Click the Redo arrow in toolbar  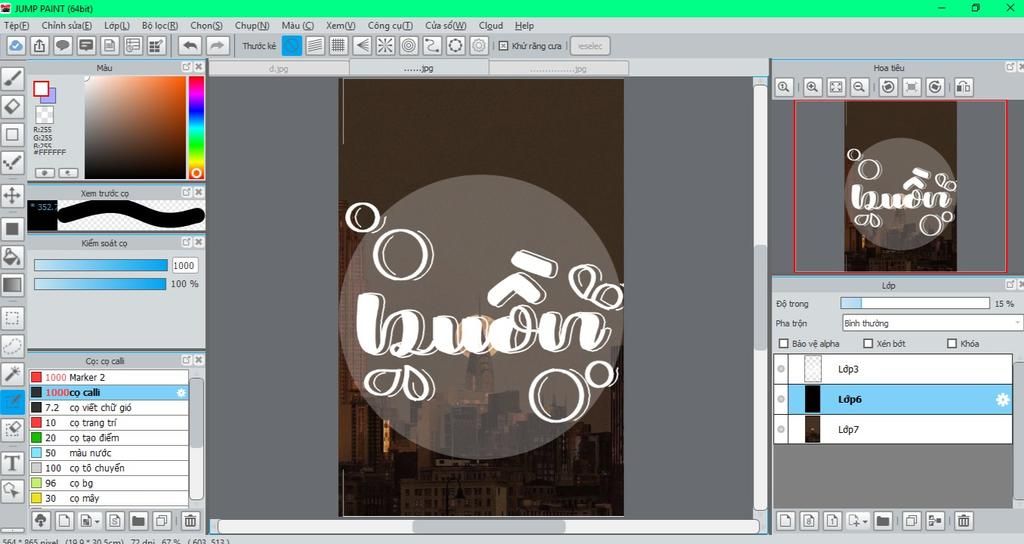(218, 46)
